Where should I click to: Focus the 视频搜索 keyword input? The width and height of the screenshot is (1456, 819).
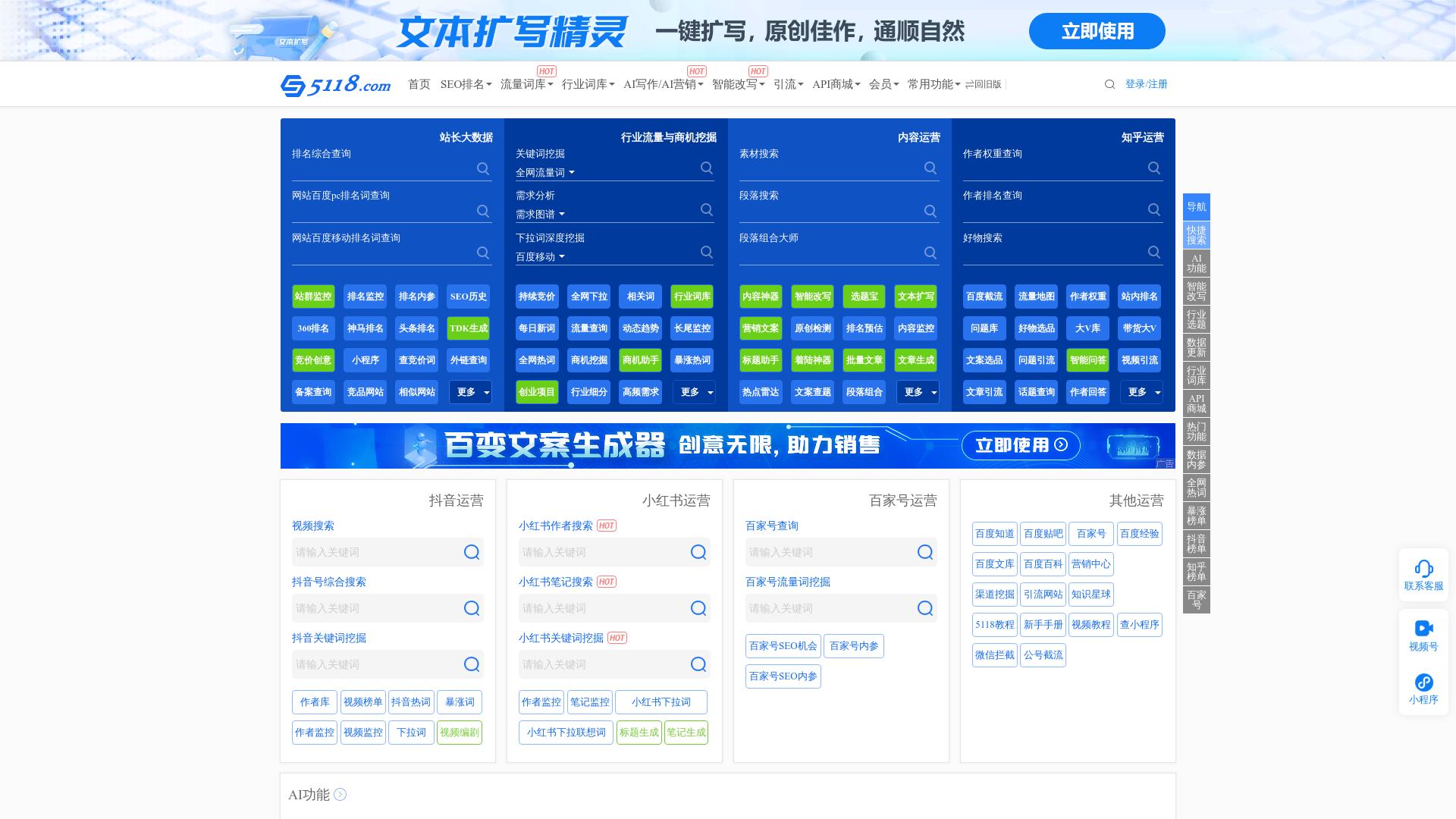pyautogui.click(x=388, y=552)
